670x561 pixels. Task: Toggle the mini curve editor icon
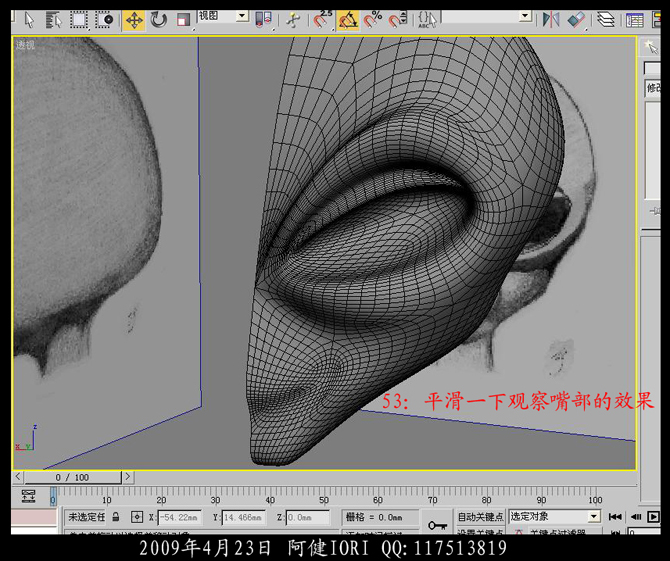pyautogui.click(x=28, y=496)
